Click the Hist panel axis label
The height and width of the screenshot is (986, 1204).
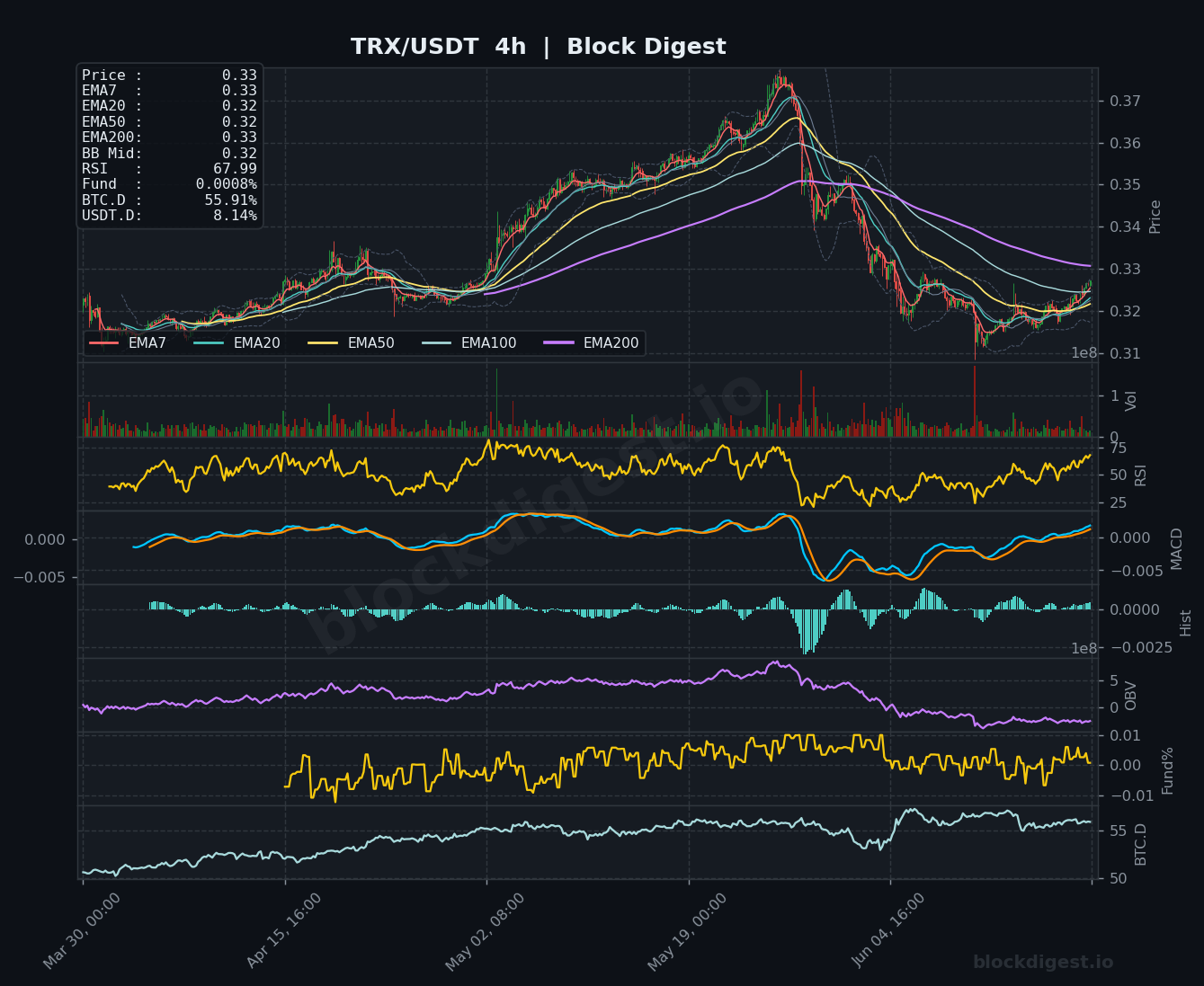click(1185, 623)
